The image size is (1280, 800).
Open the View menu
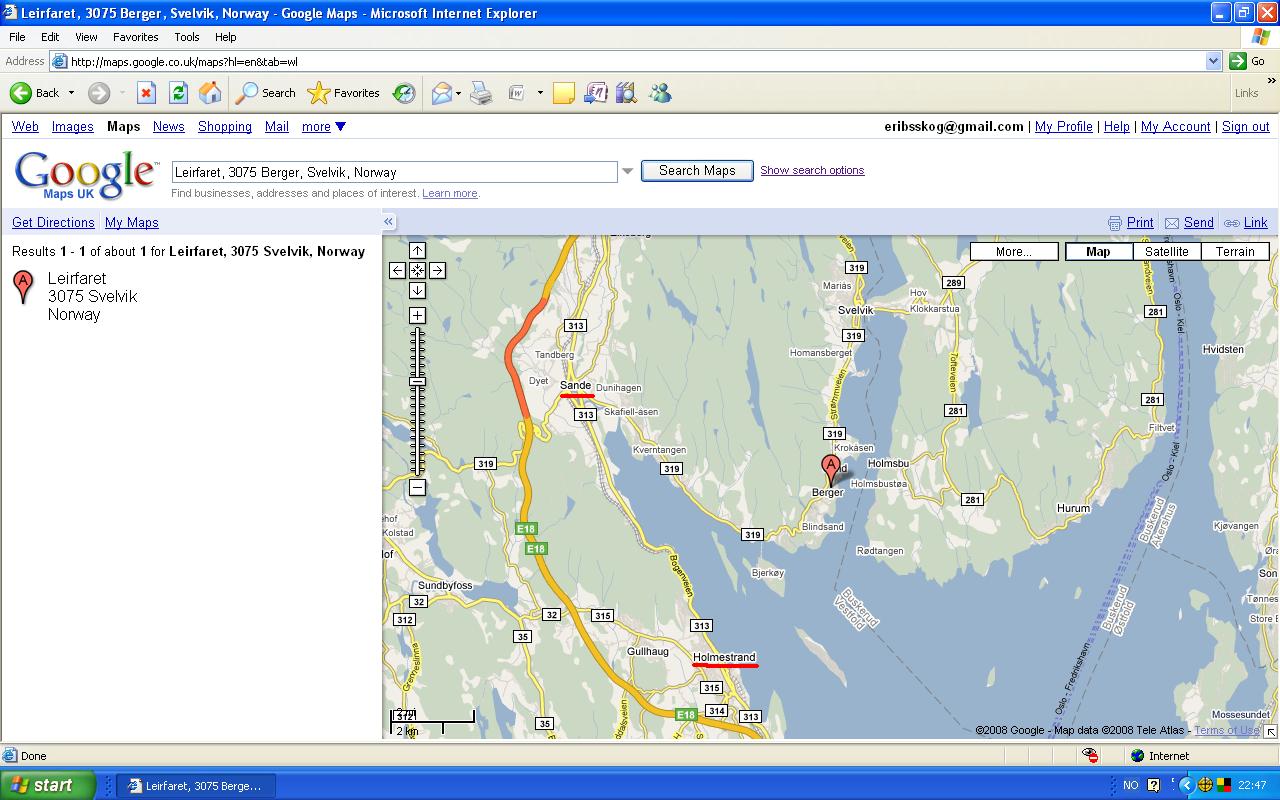coord(86,37)
